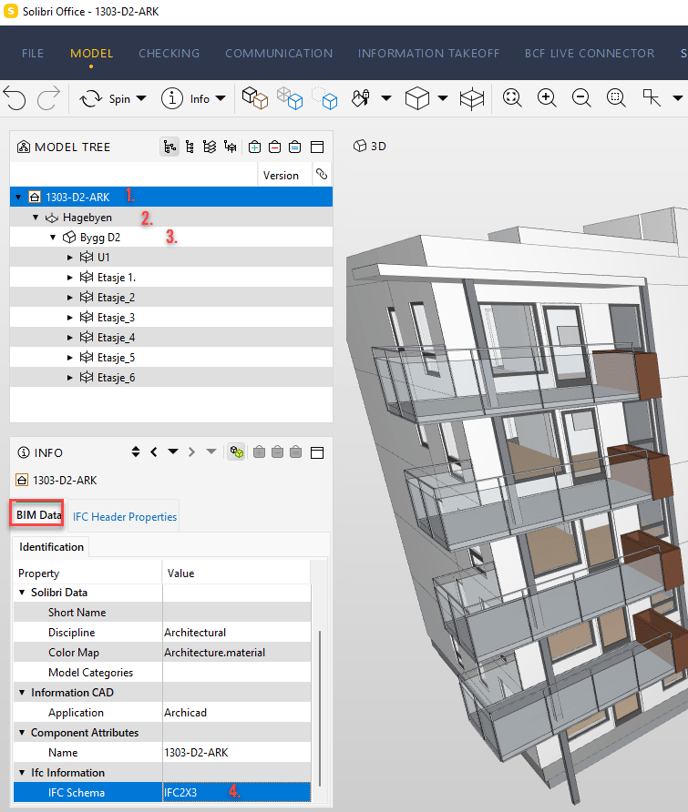Click remove from selection basket in Model Tree
Screen dimensions: 688x812
coord(275,147)
